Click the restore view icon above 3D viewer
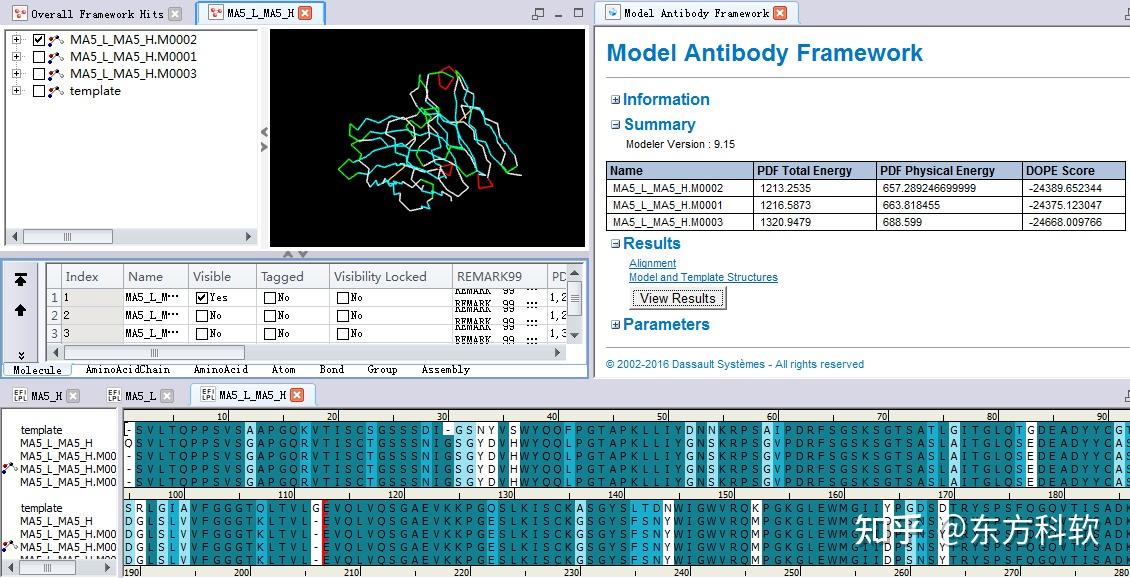Image resolution: width=1130 pixels, height=578 pixels. (538, 14)
